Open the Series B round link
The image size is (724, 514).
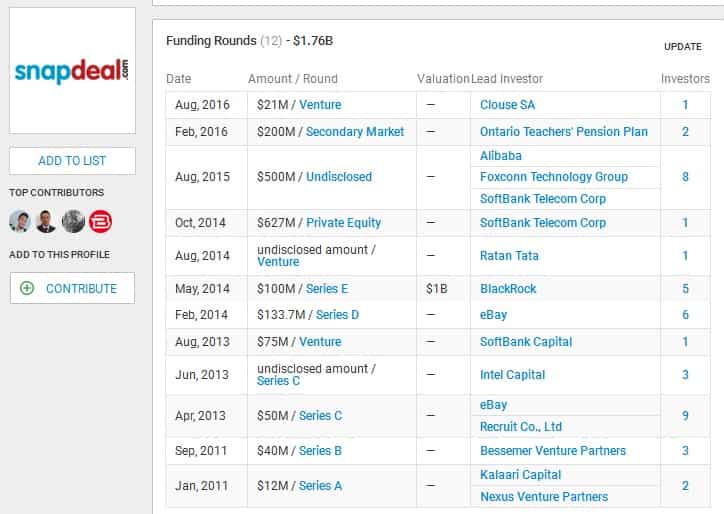point(320,451)
